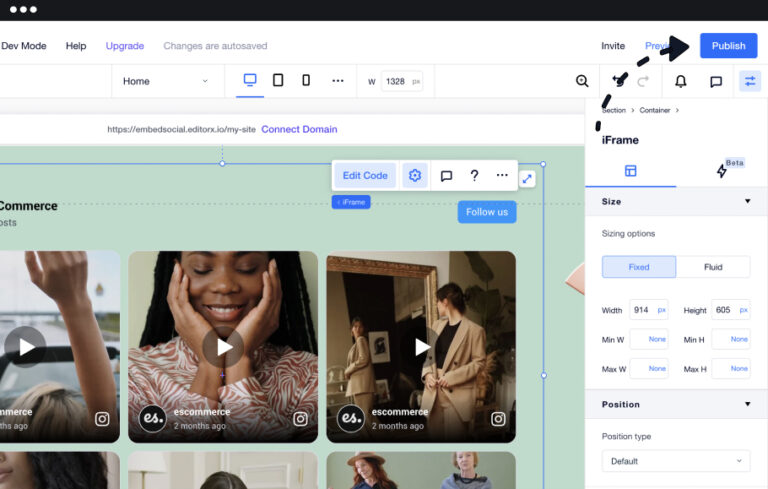
Task: Set the Max W value
Action: [x=648, y=368]
